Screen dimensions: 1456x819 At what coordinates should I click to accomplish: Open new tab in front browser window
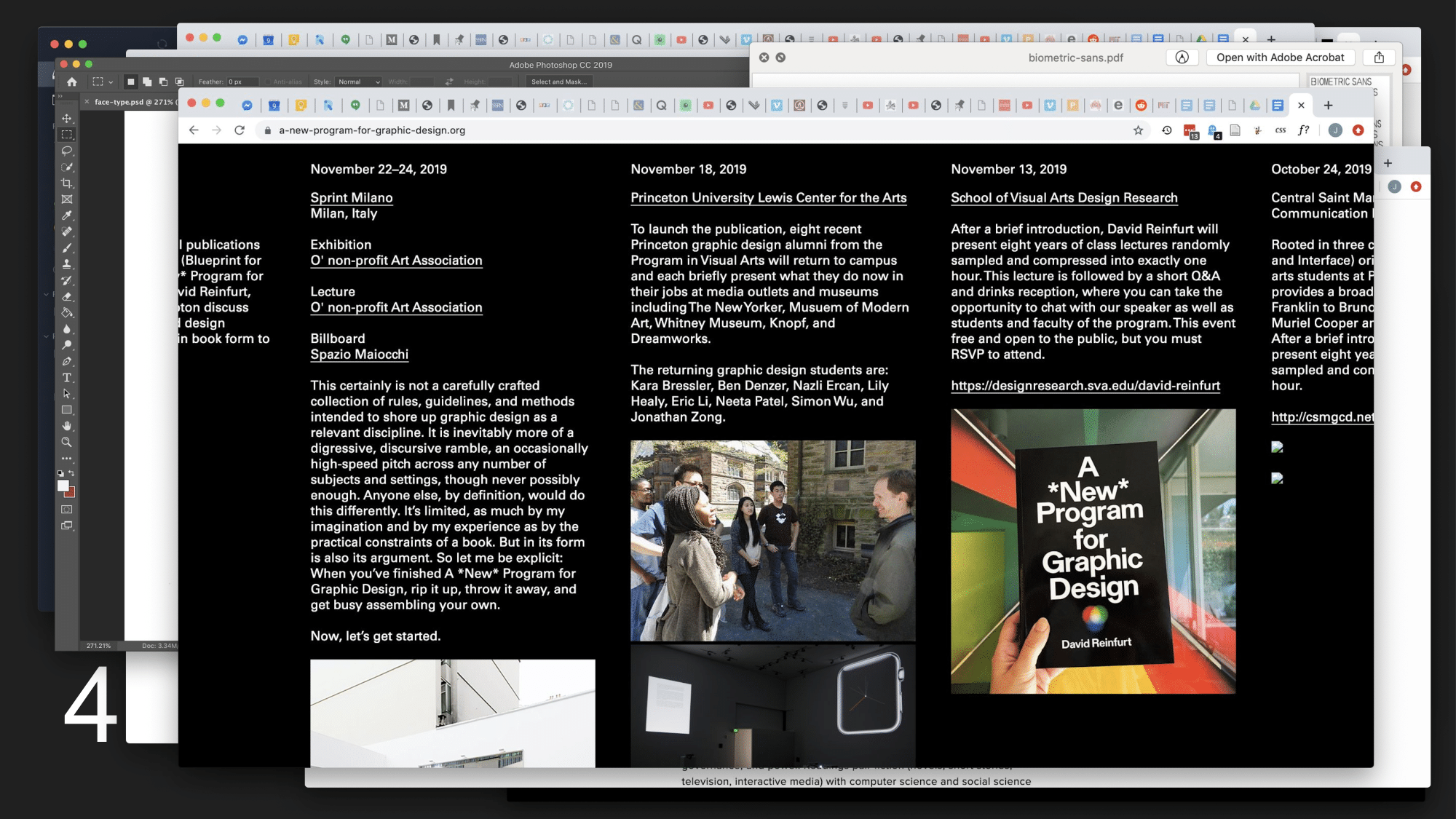coord(1328,106)
